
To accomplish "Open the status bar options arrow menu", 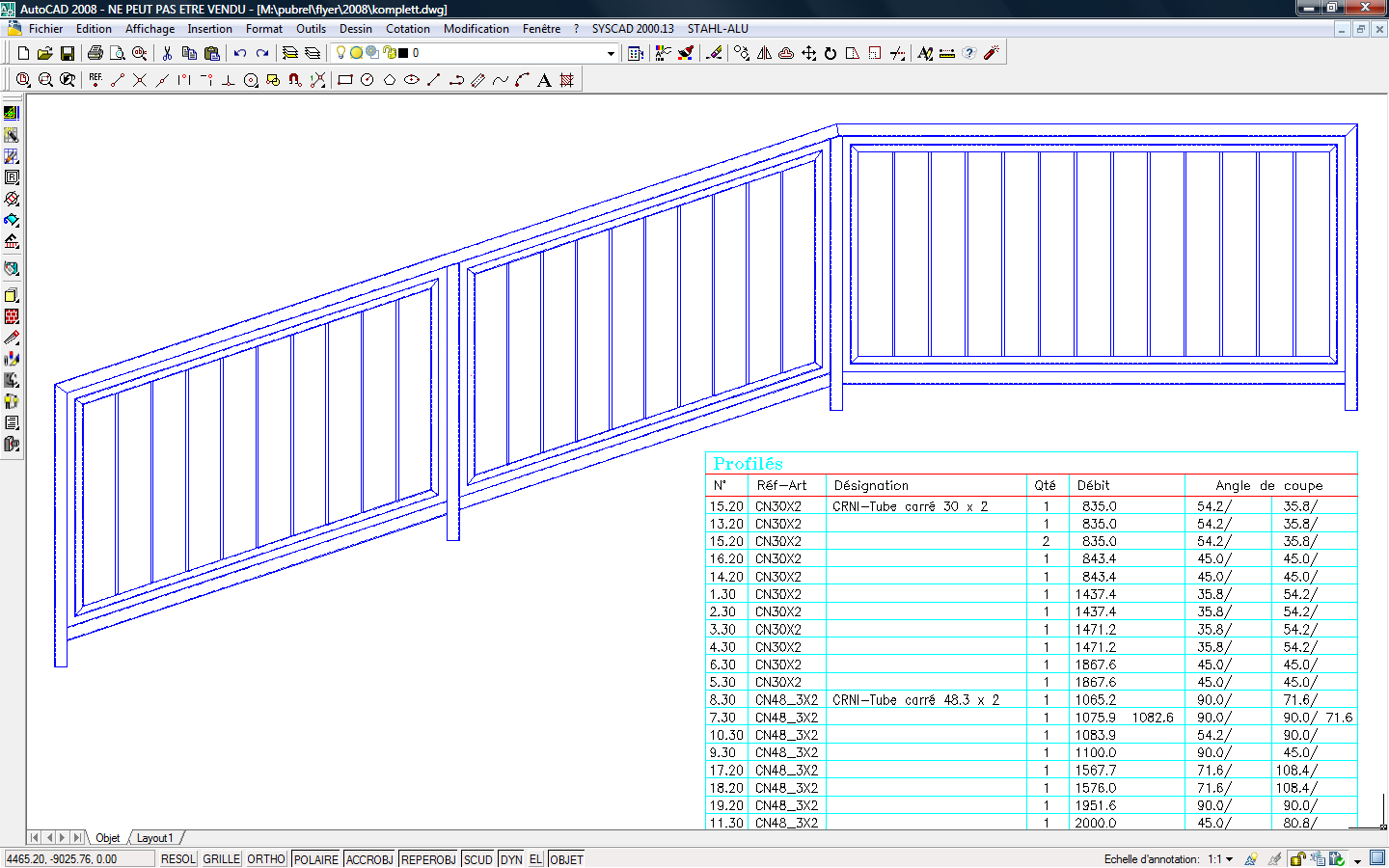I will click(1357, 859).
